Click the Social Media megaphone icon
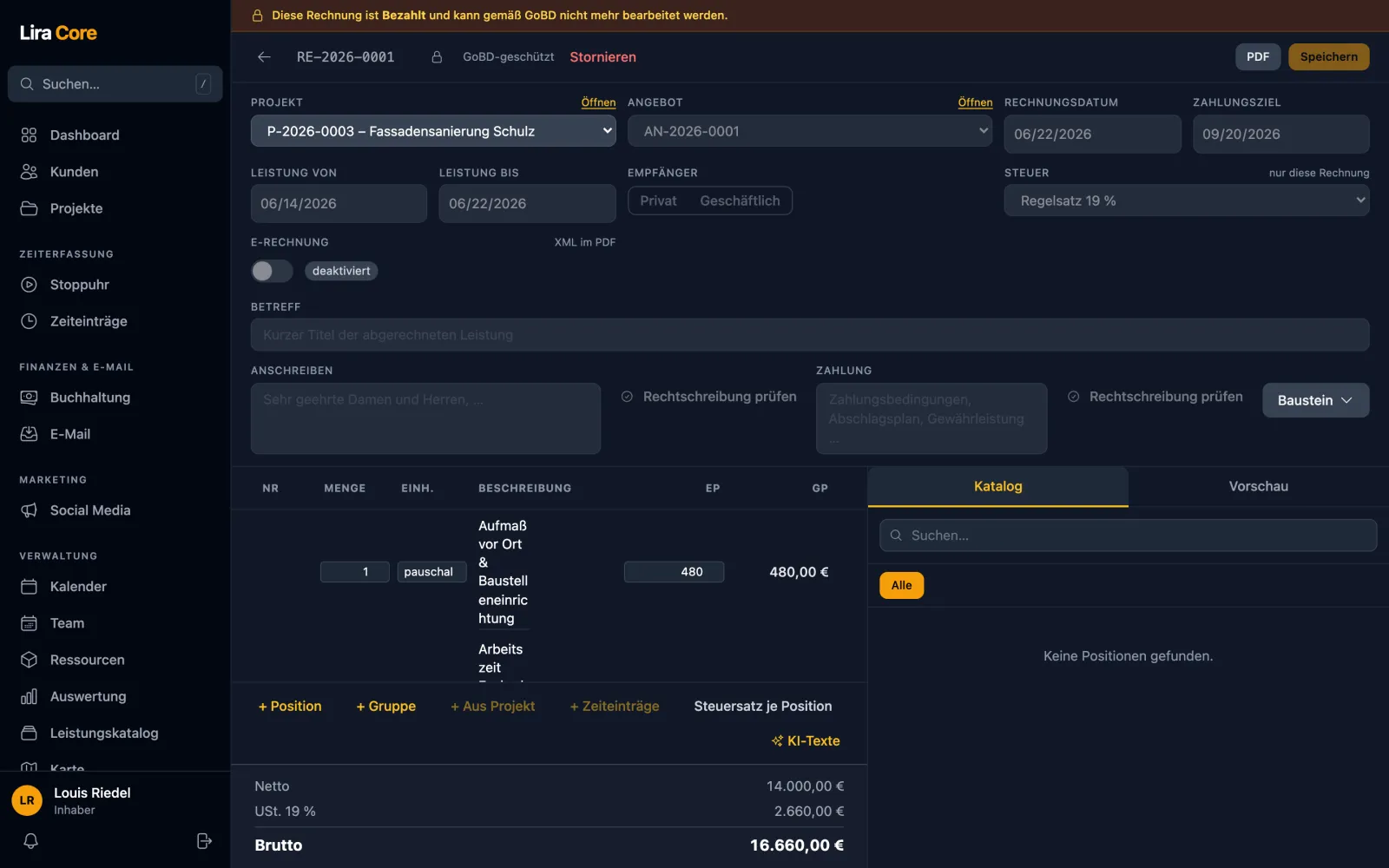 pyautogui.click(x=29, y=510)
